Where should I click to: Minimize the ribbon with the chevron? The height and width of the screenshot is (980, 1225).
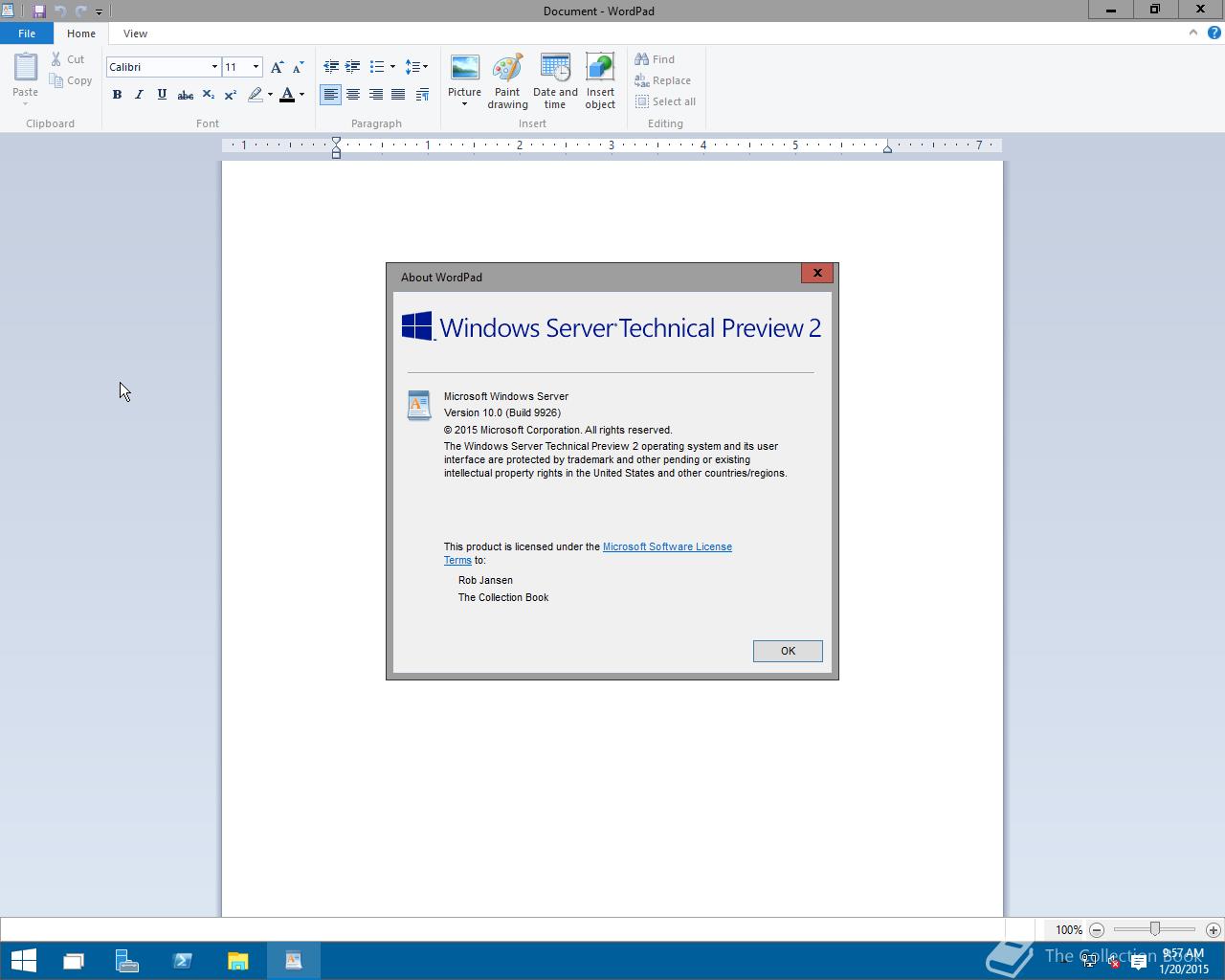[x=1192, y=33]
